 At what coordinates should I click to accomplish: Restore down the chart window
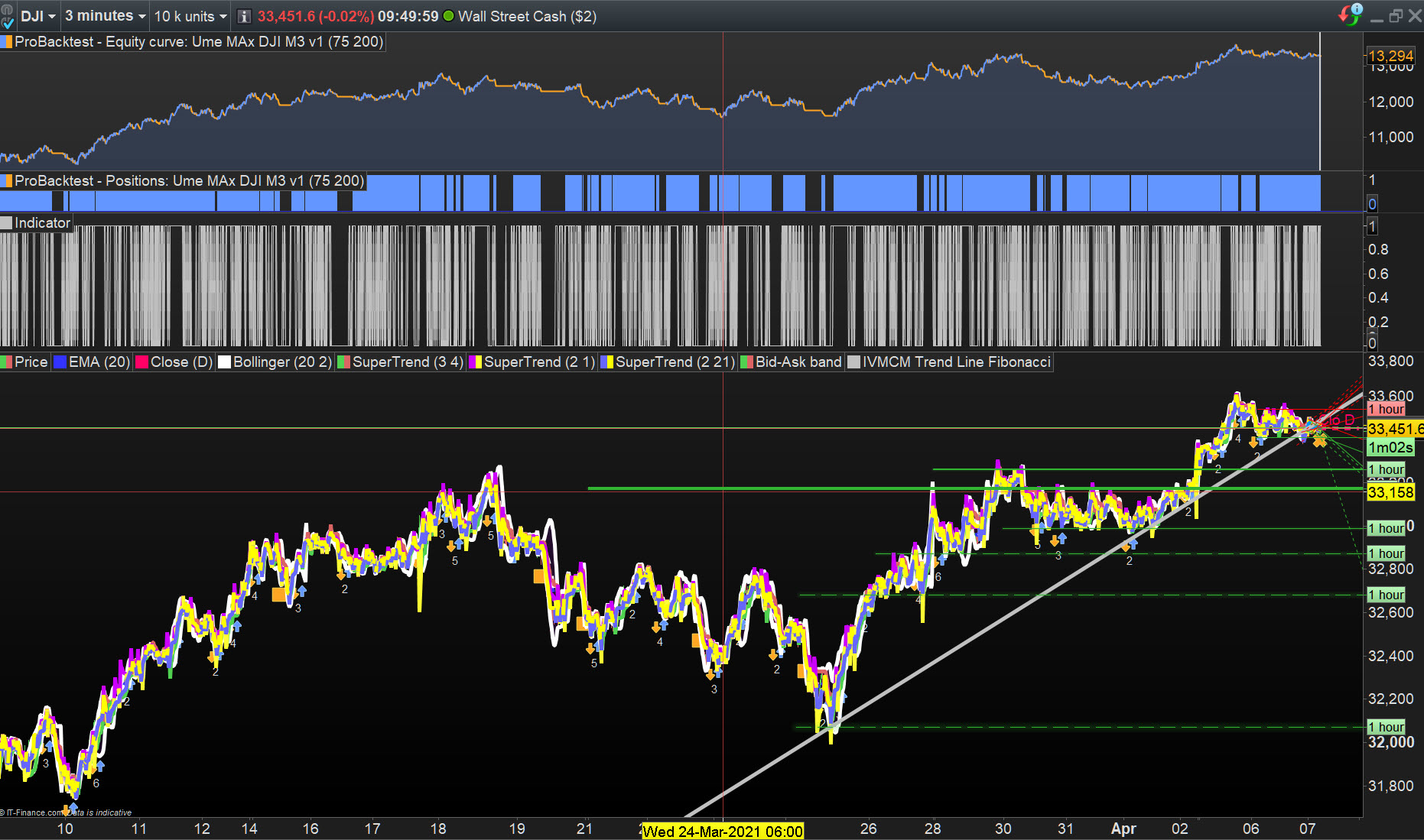click(x=1396, y=16)
